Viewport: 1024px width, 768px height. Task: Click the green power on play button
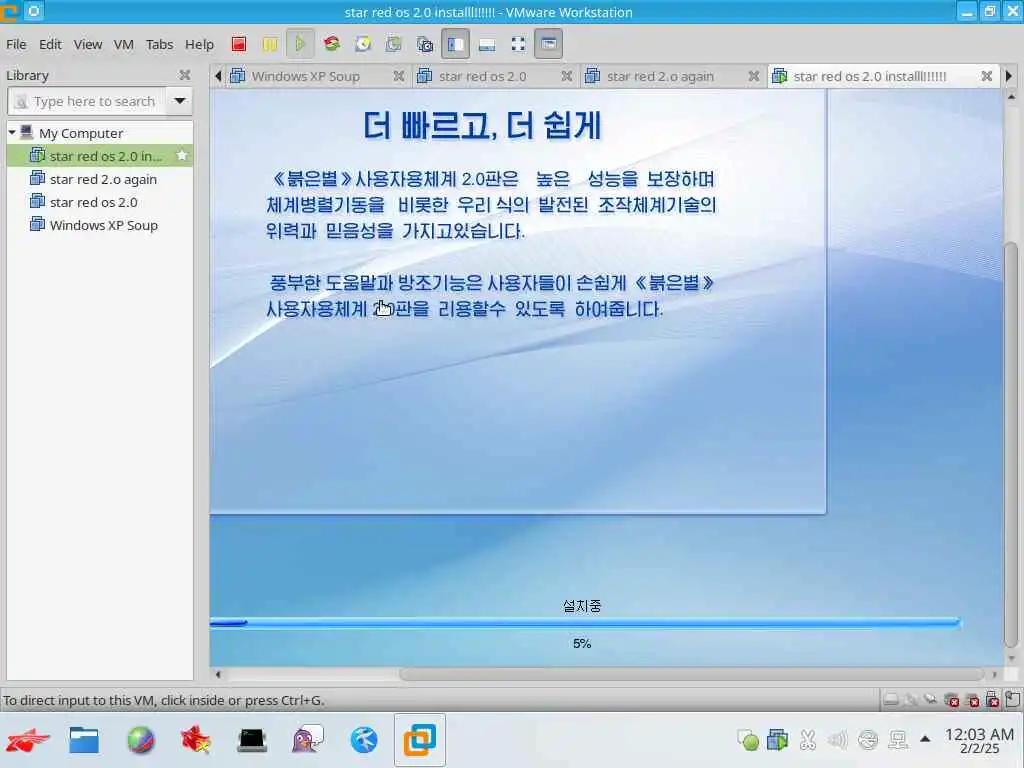(x=300, y=44)
